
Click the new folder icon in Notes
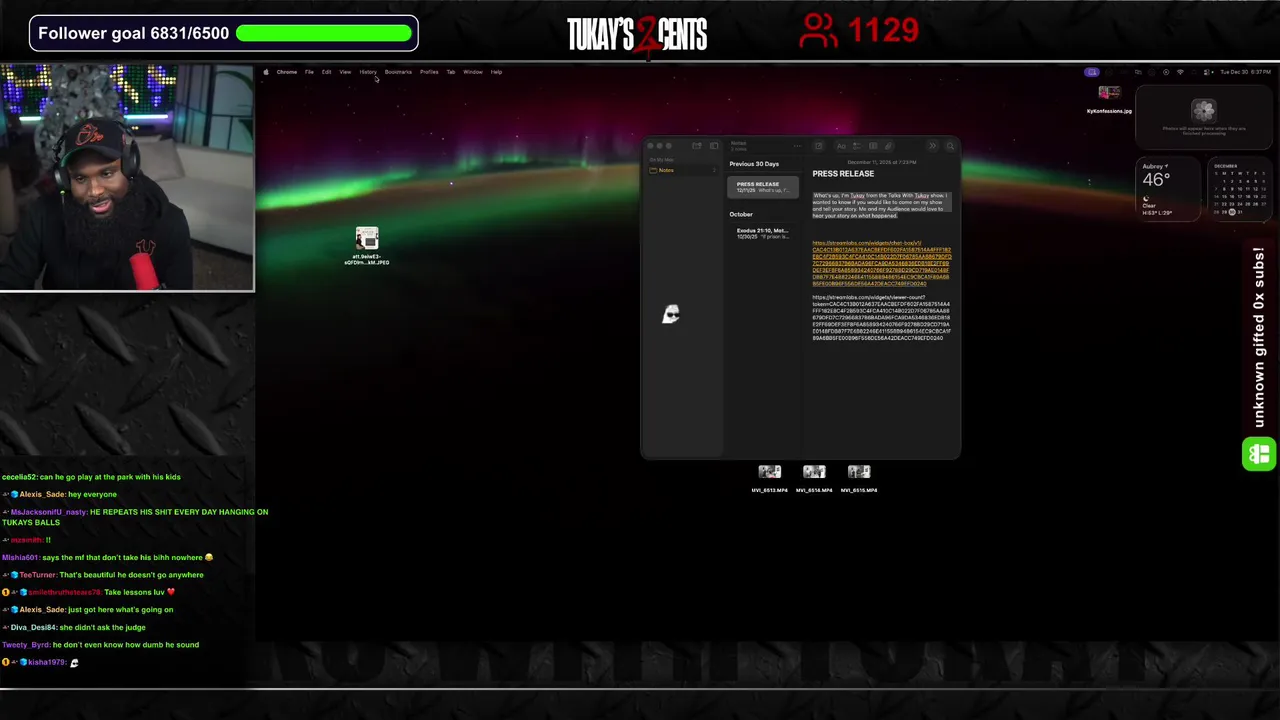697,146
